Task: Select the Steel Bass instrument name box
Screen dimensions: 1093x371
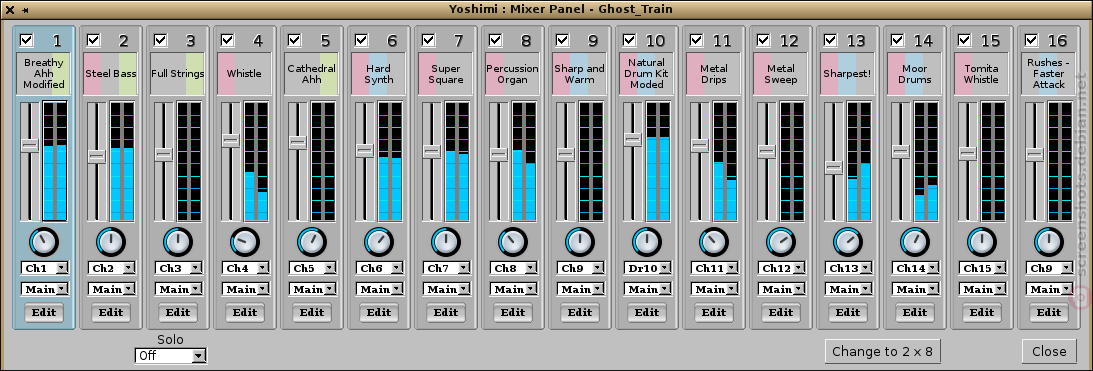Action: (110, 73)
